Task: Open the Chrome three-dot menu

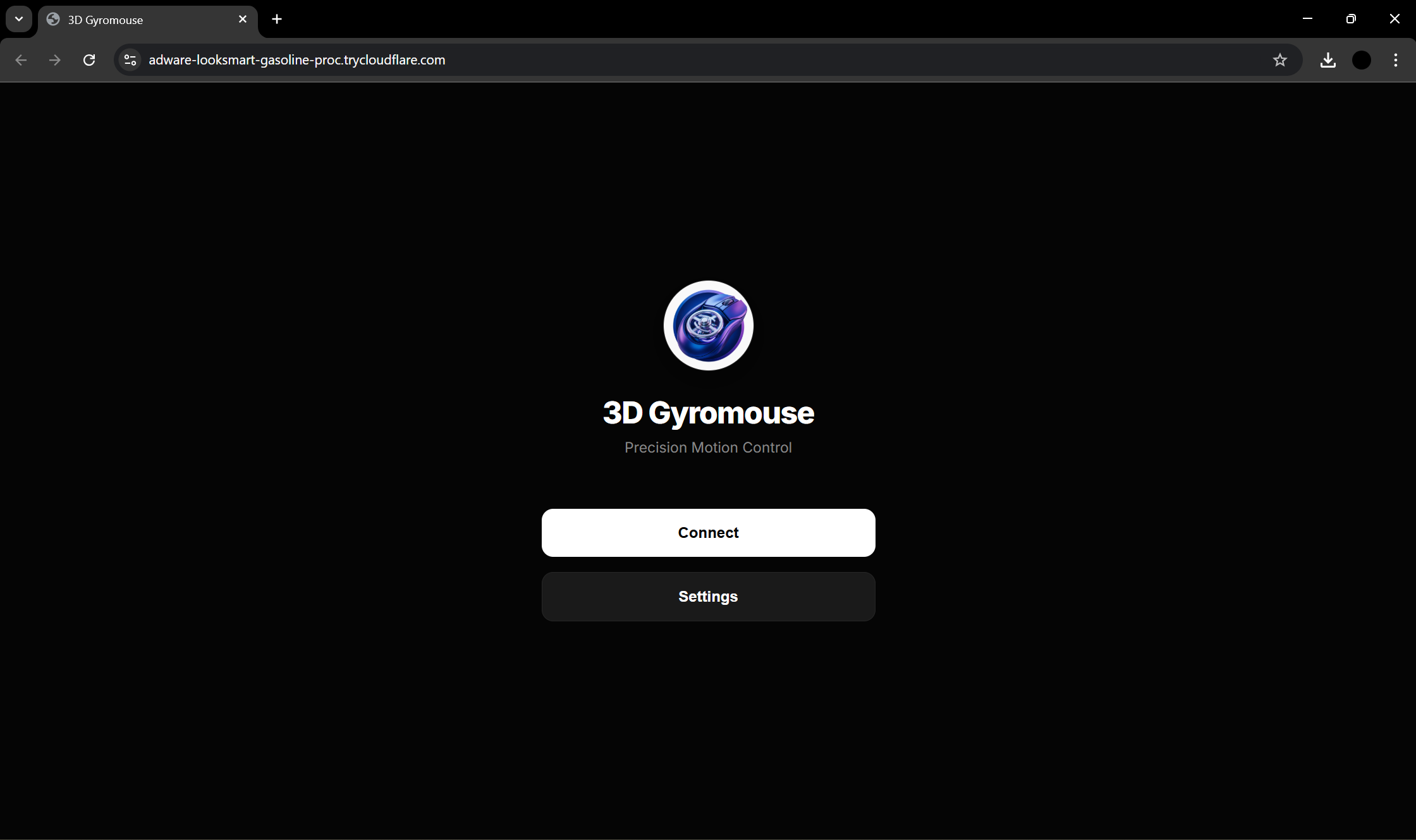Action: (x=1395, y=60)
